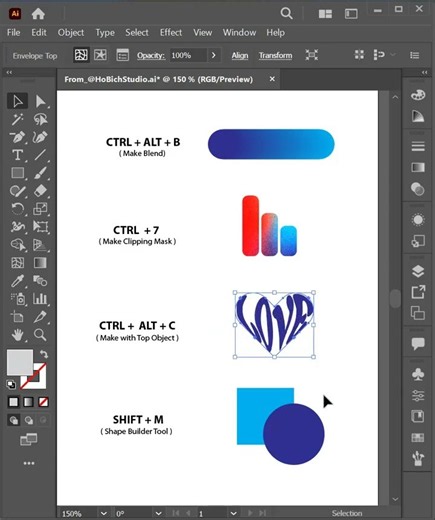Select the Selection tool arrow
Image resolution: width=435 pixels, height=520 pixels.
17,101
